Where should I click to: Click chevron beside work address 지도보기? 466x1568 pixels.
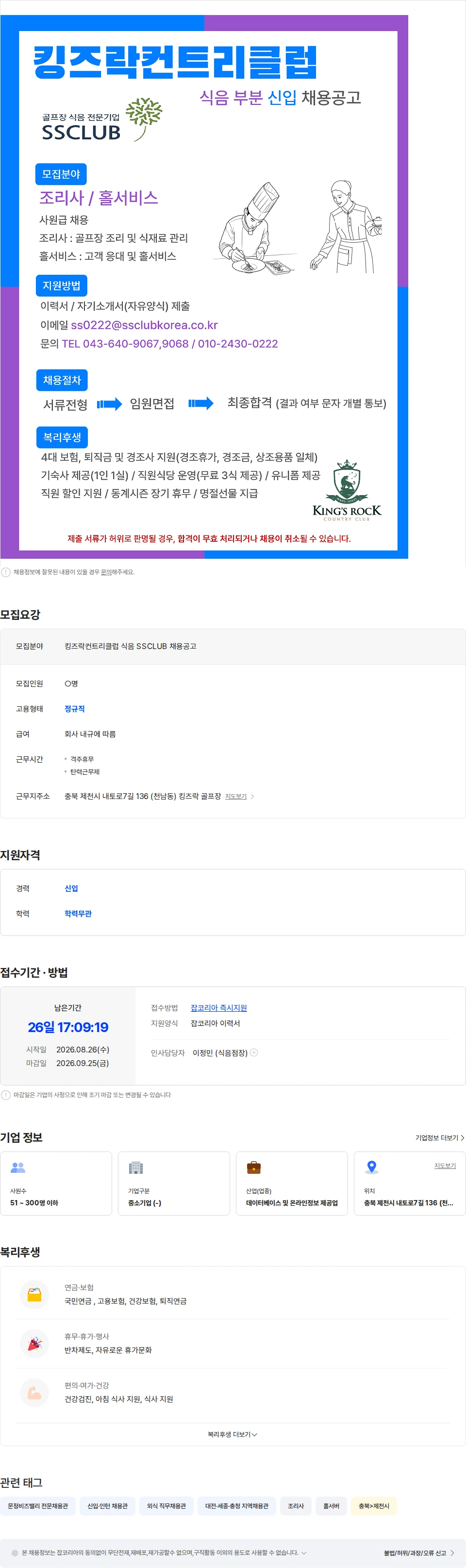[252, 796]
